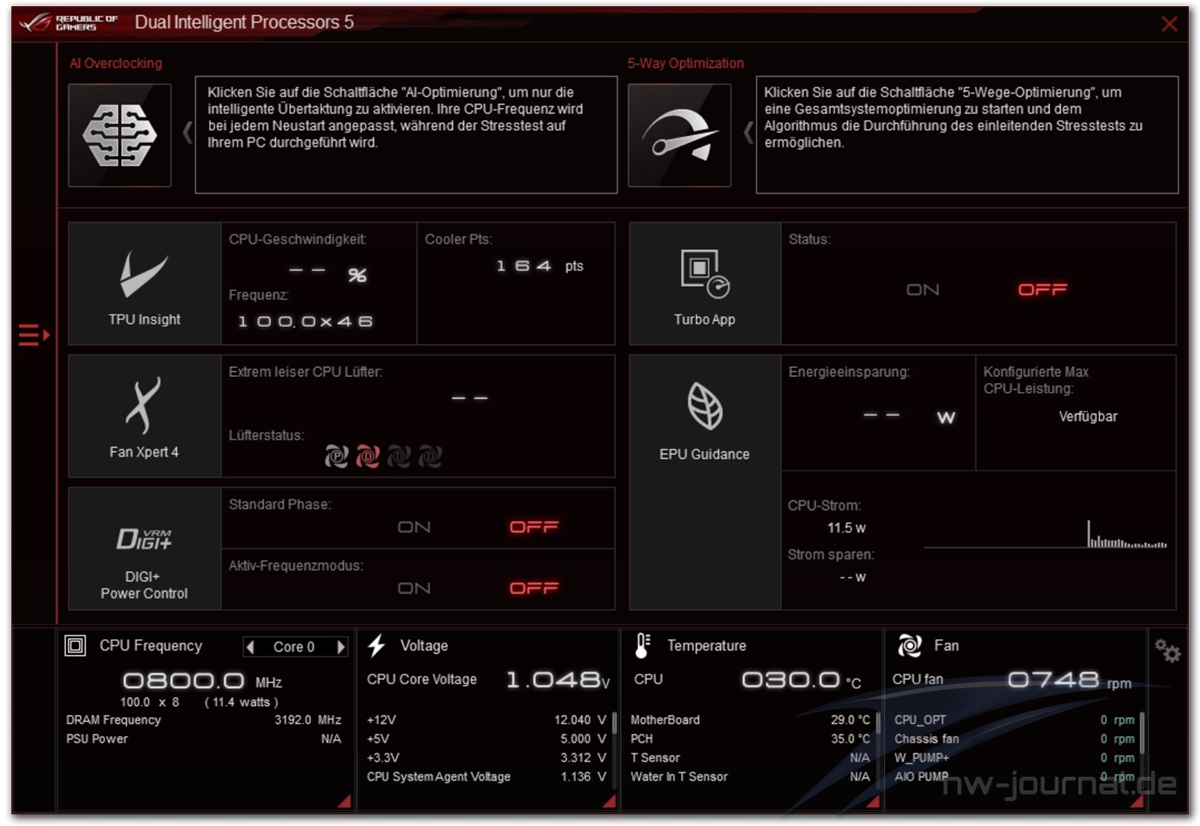Open the side menu hamburger icon
The height and width of the screenshot is (826, 1200).
pyautogui.click(x=33, y=335)
